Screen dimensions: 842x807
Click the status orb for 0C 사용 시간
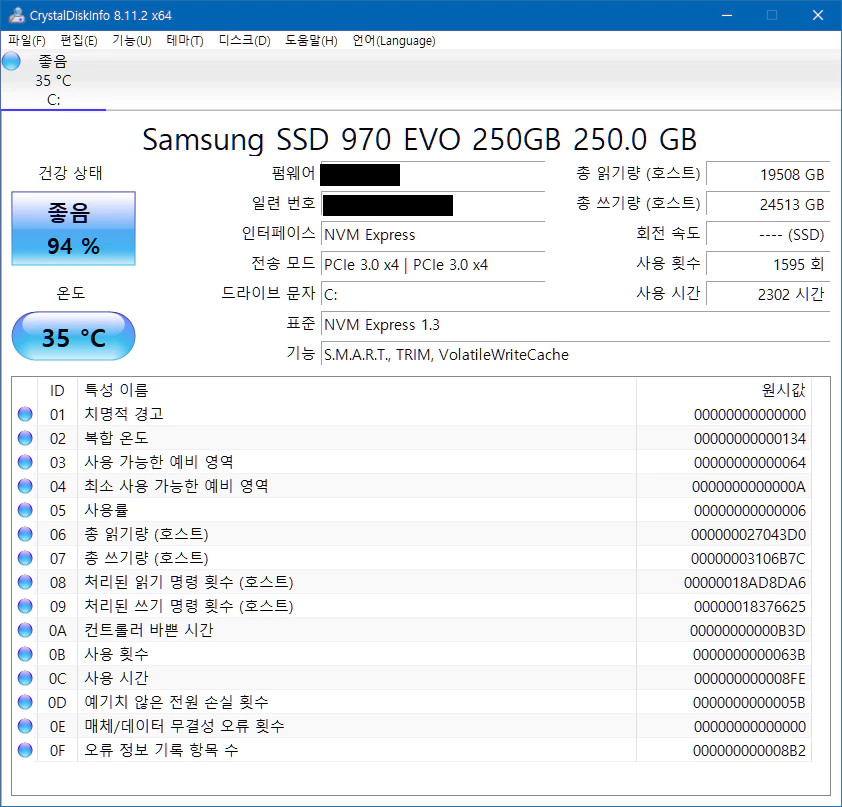click(25, 678)
